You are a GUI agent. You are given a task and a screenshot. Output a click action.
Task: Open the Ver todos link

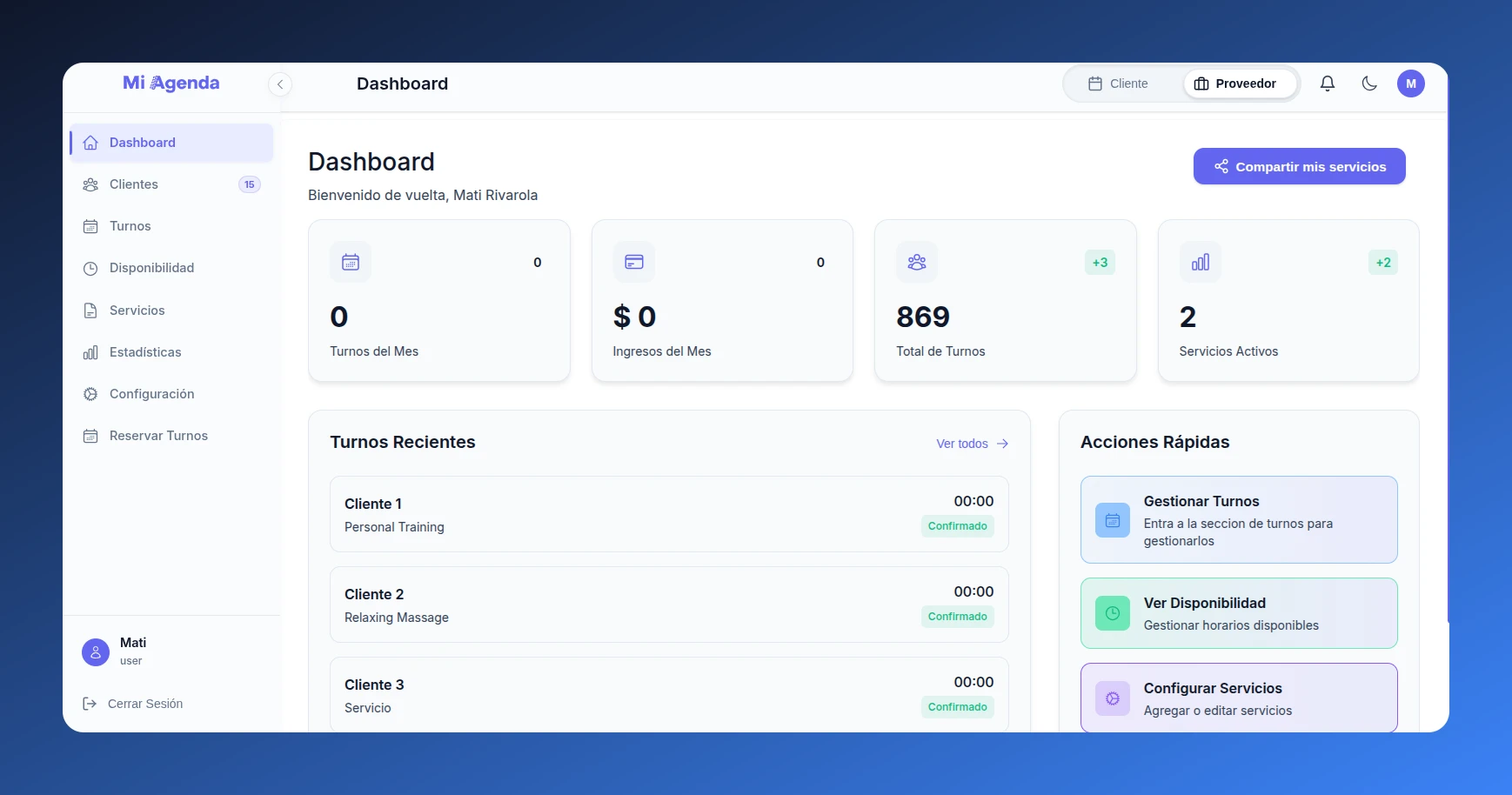pos(973,444)
